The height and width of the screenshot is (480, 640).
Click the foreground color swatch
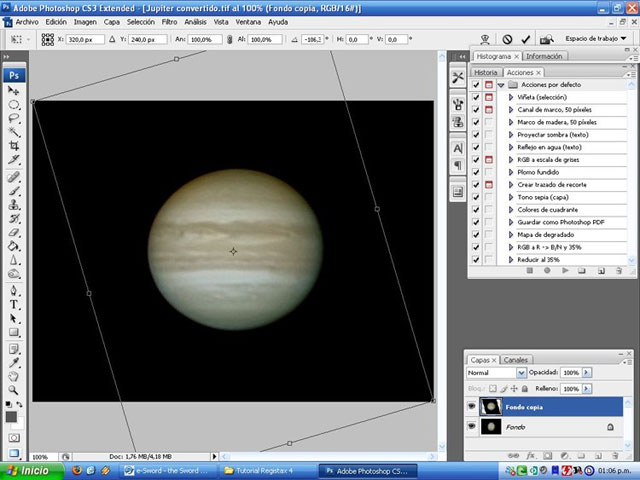pos(11,416)
